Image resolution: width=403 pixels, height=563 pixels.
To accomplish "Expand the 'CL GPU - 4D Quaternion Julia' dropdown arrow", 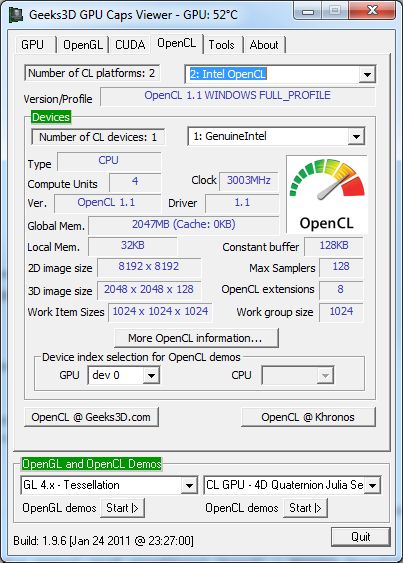I will point(372,485).
